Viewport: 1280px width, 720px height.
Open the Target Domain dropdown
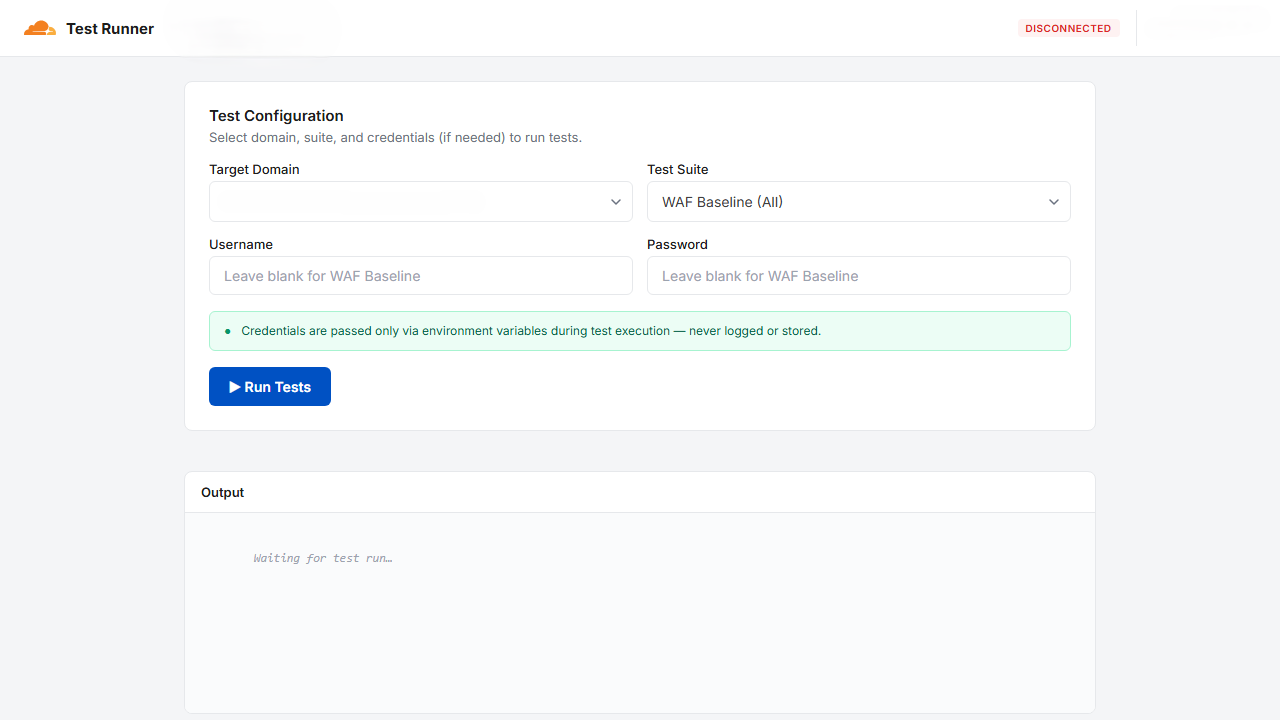coord(420,201)
